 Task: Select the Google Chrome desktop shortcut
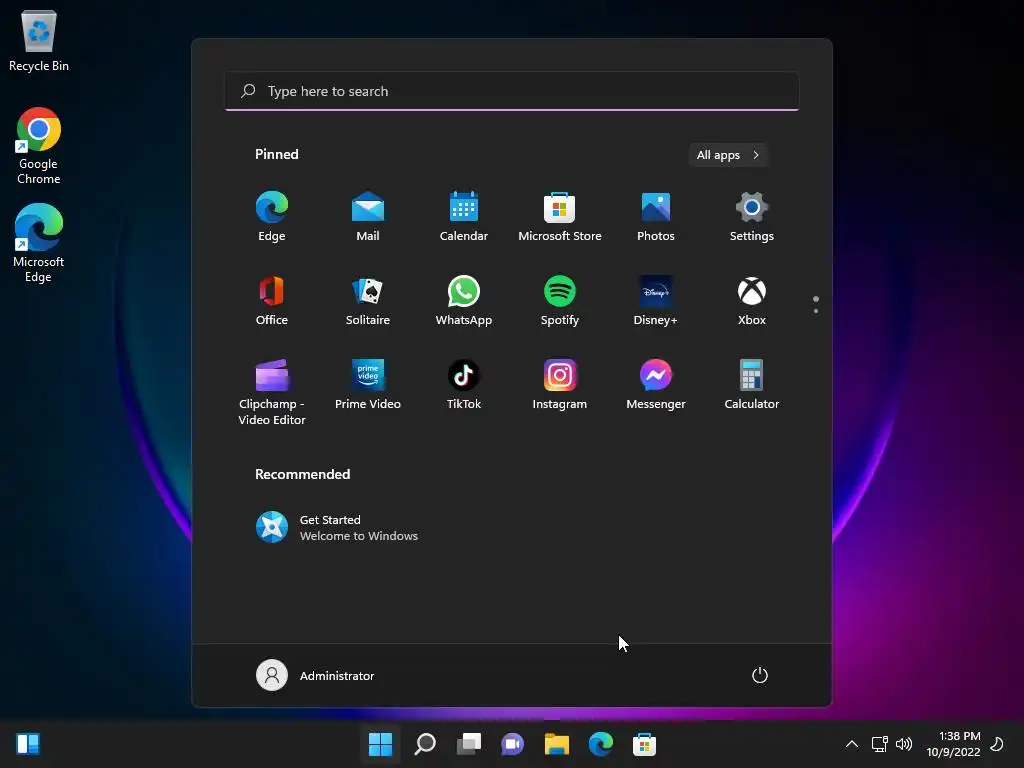pos(39,146)
